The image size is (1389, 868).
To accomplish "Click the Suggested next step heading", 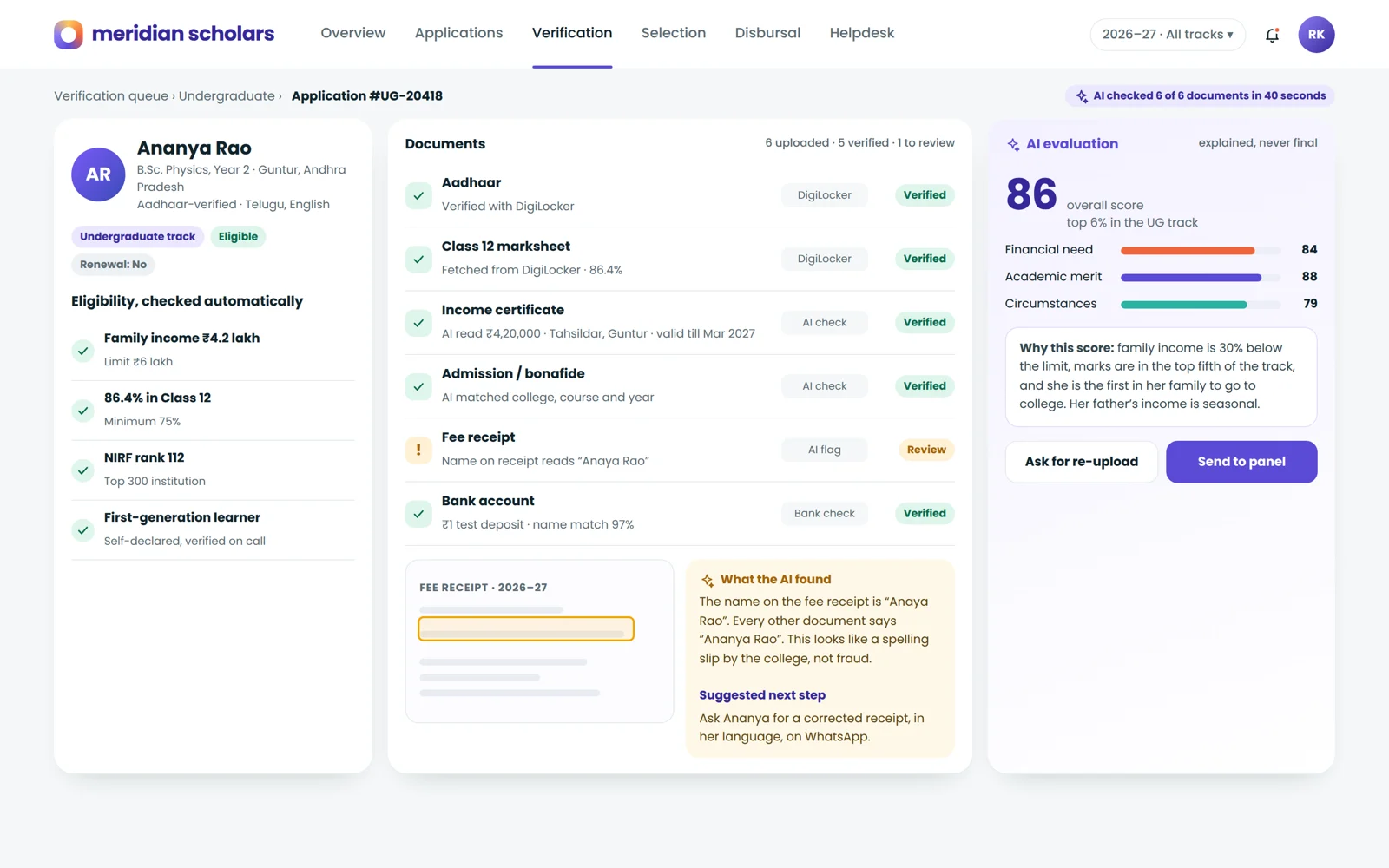I will pyautogui.click(x=762, y=695).
